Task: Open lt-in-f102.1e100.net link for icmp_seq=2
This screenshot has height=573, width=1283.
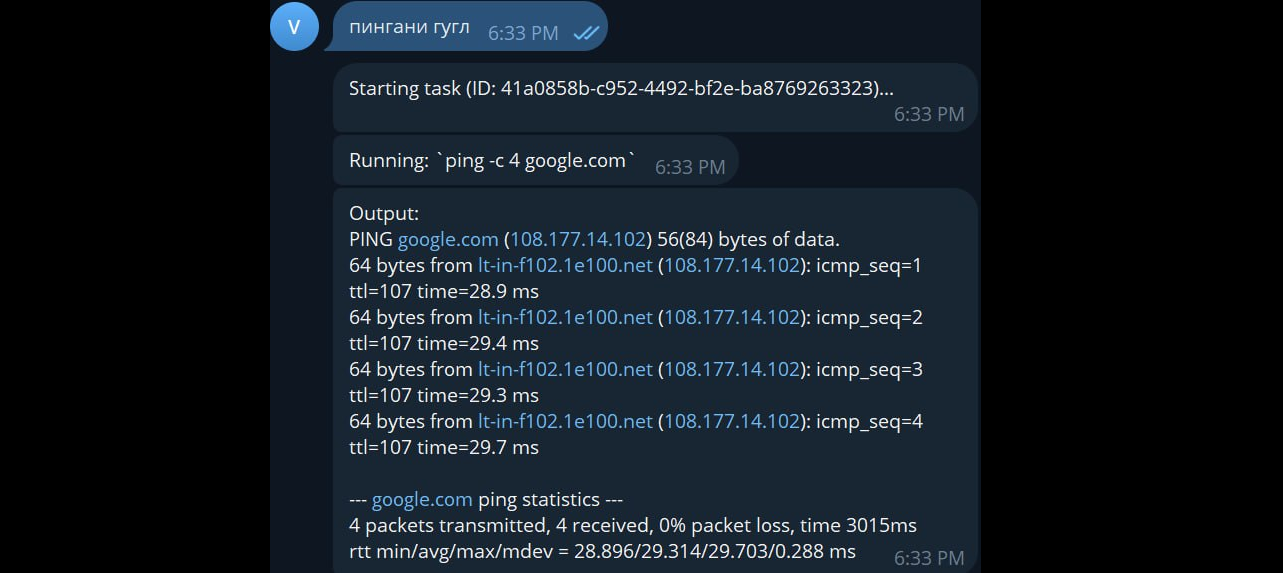Action: 565,318
